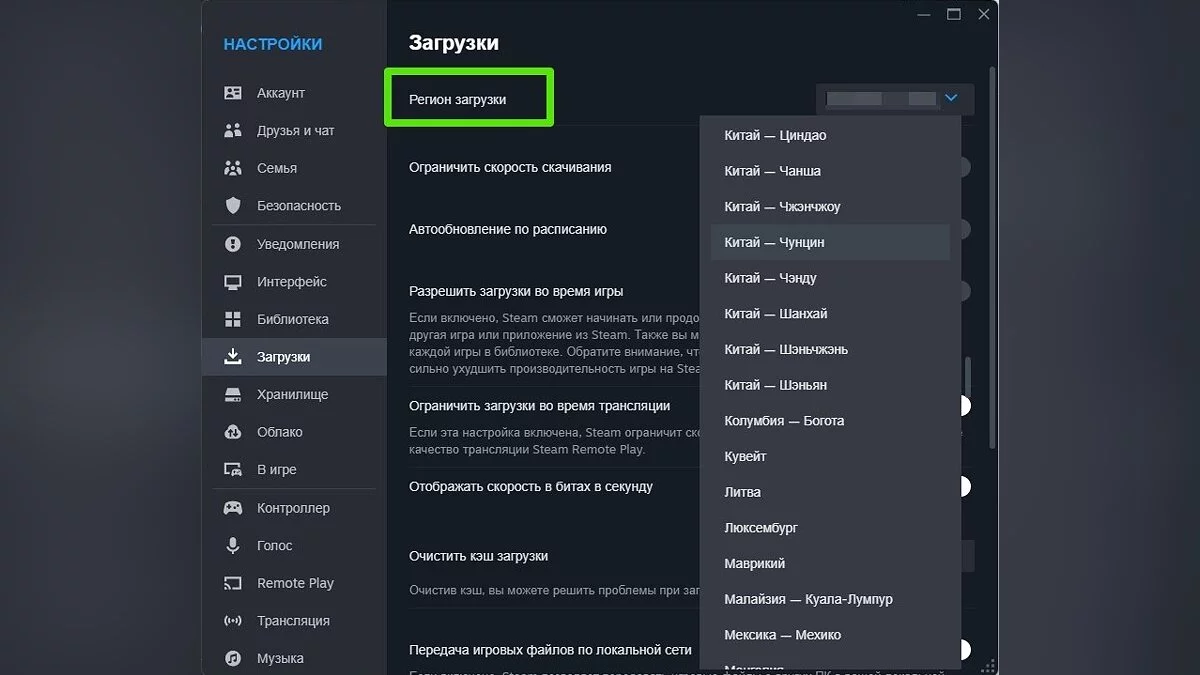The height and width of the screenshot is (675, 1200).
Task: Pick Китай — Шанхай region
Action: 830,313
